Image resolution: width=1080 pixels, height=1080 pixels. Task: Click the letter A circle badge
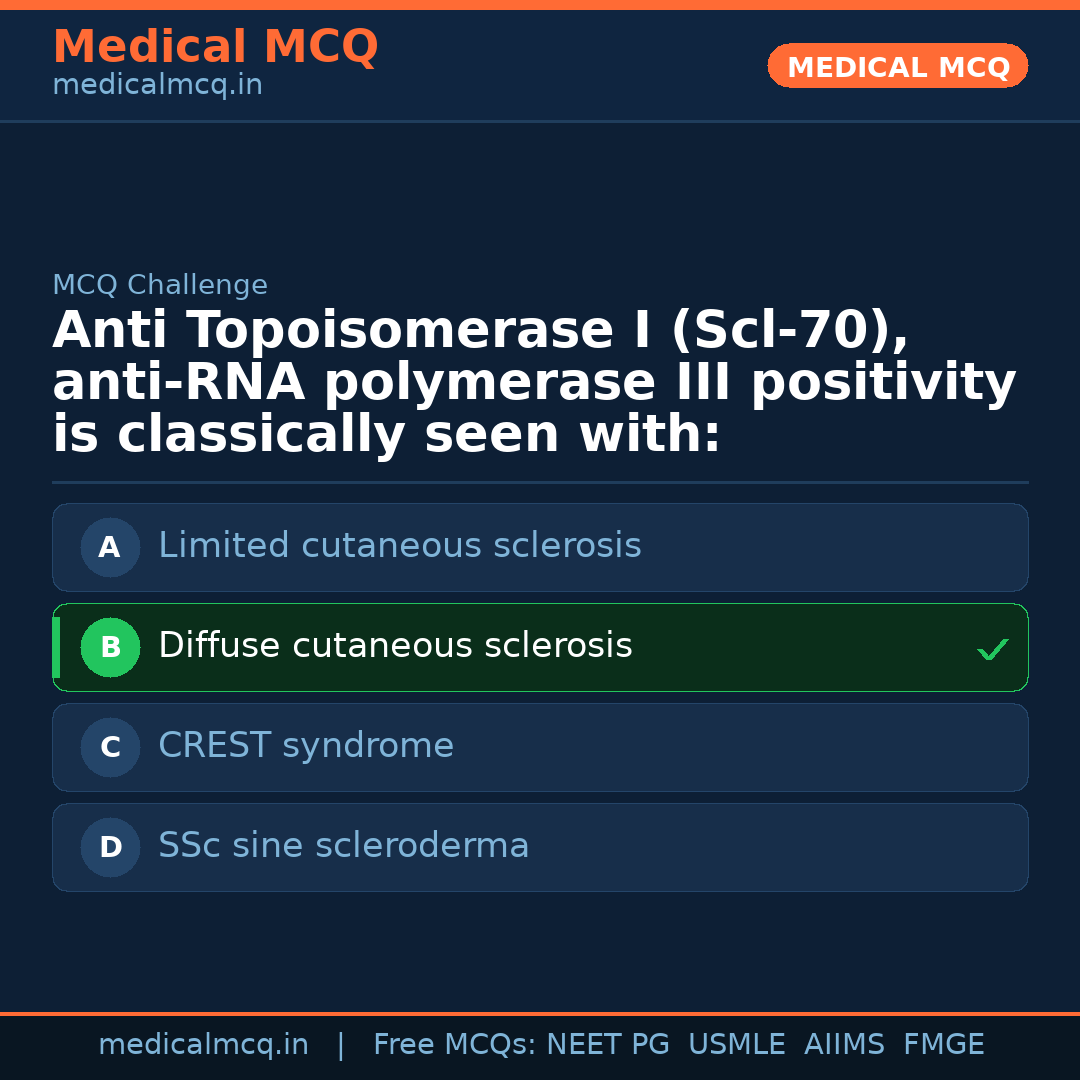(110, 547)
